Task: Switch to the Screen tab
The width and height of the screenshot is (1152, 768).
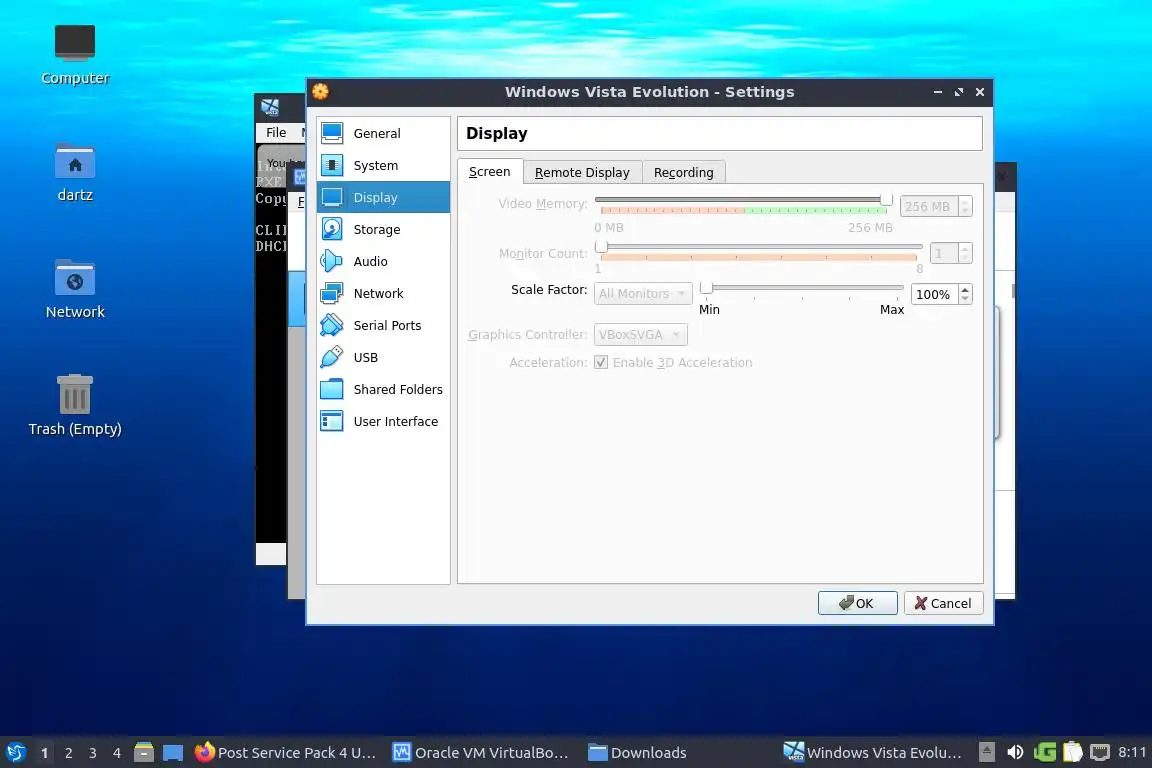Action: pyautogui.click(x=490, y=172)
